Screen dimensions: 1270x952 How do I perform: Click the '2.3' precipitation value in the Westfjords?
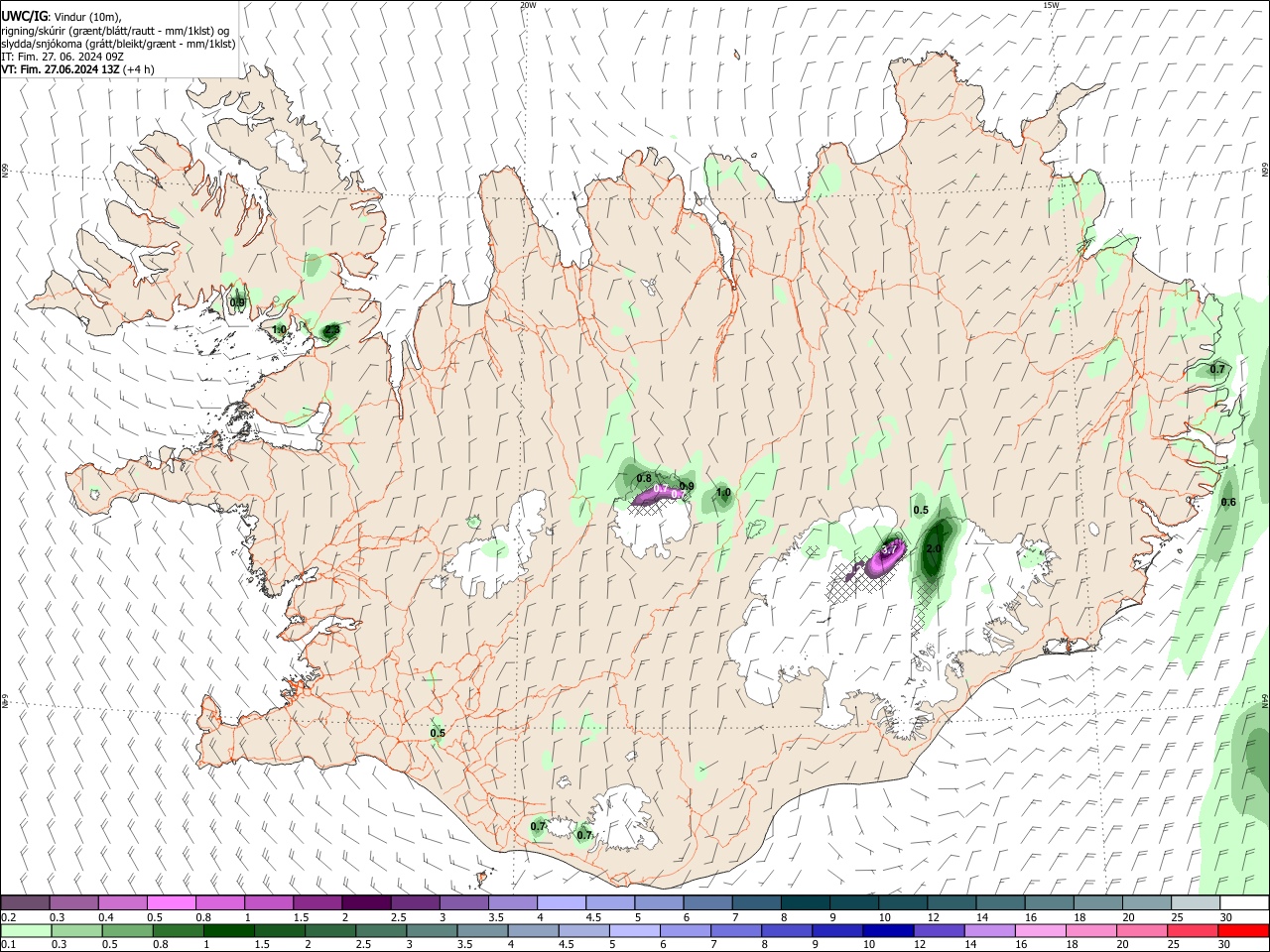pyautogui.click(x=332, y=329)
